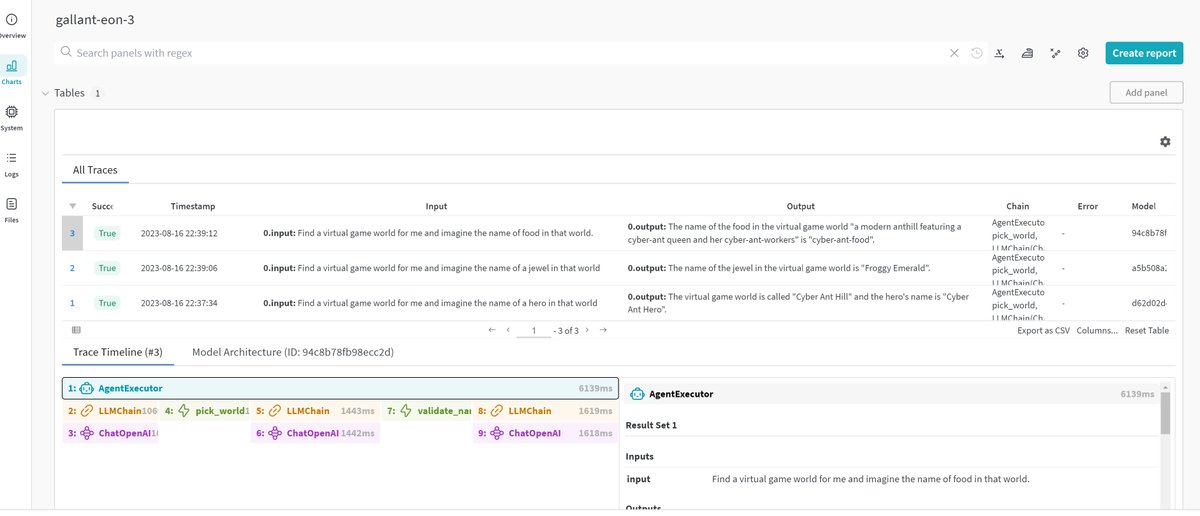Screen dimensions: 1200x516
Task: Open the System sidebar section
Action: coord(11,118)
